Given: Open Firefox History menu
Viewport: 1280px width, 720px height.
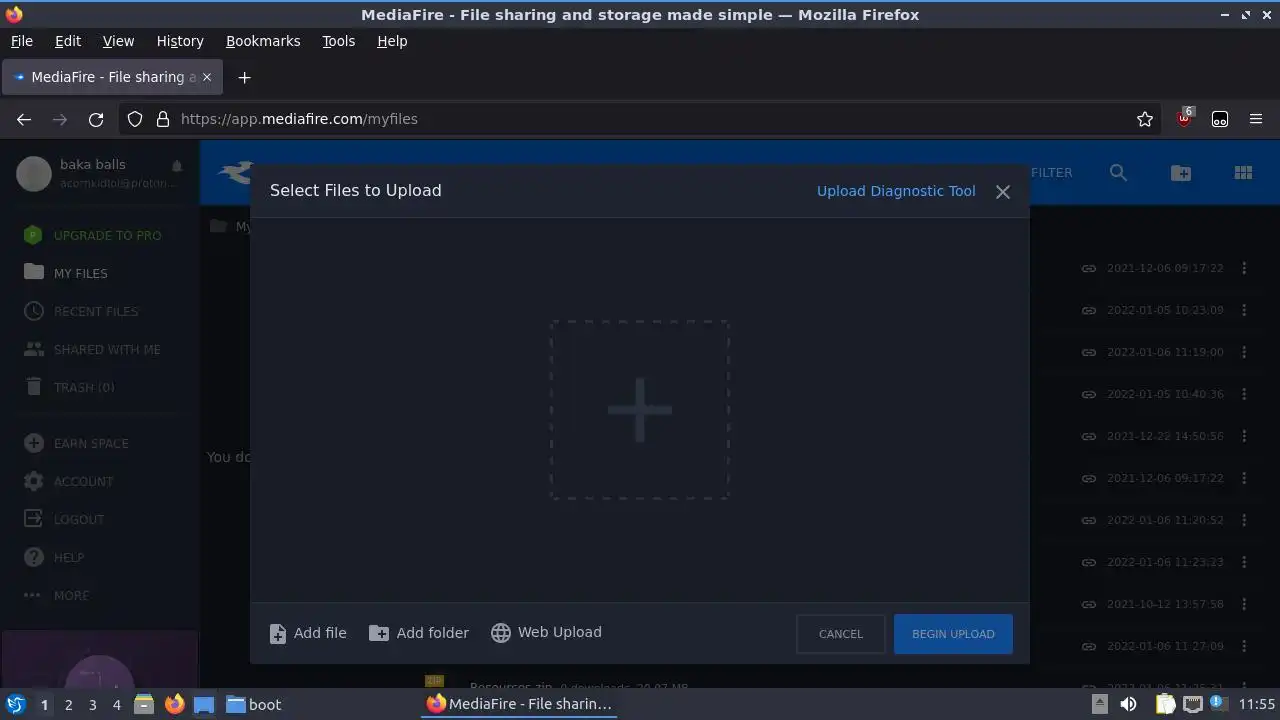Looking at the screenshot, I should 180,41.
